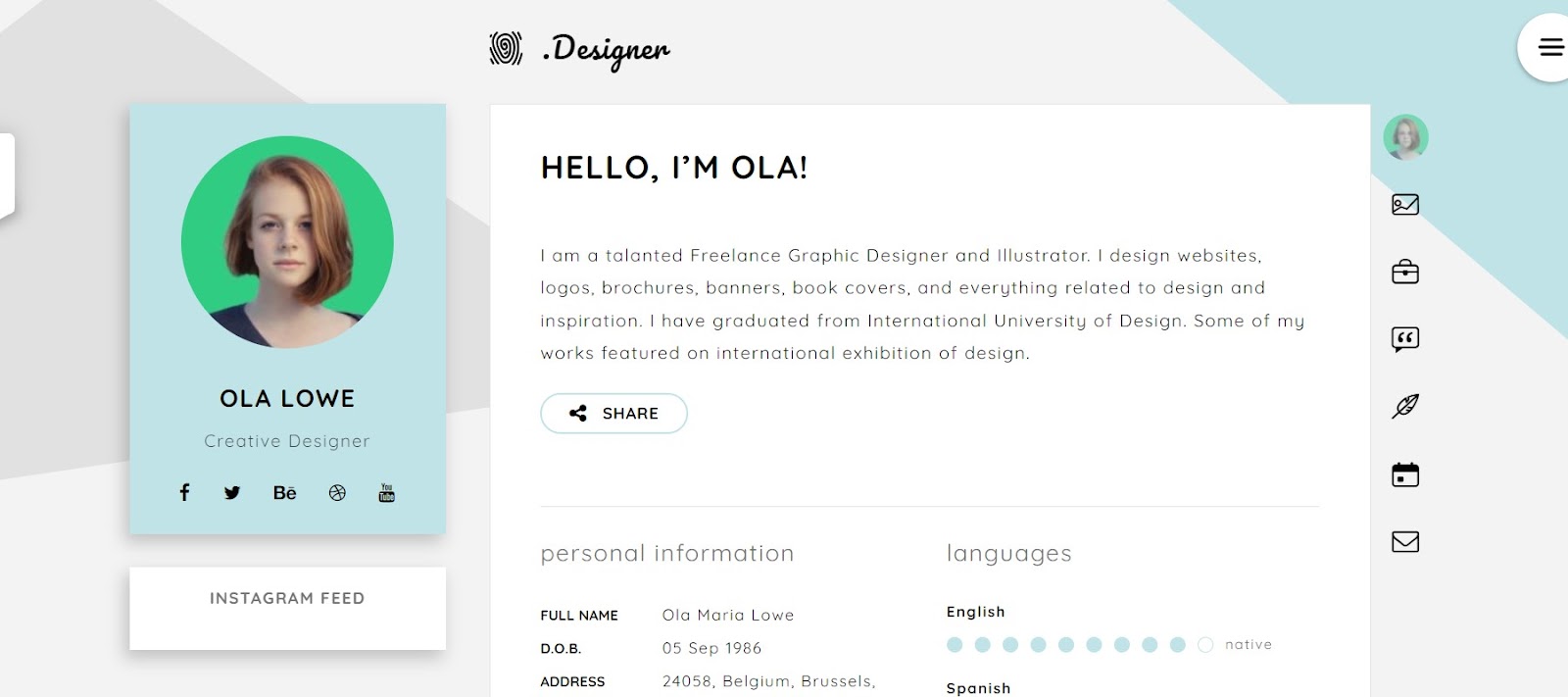
Task: Click the .Designer site title link
Action: 607,49
